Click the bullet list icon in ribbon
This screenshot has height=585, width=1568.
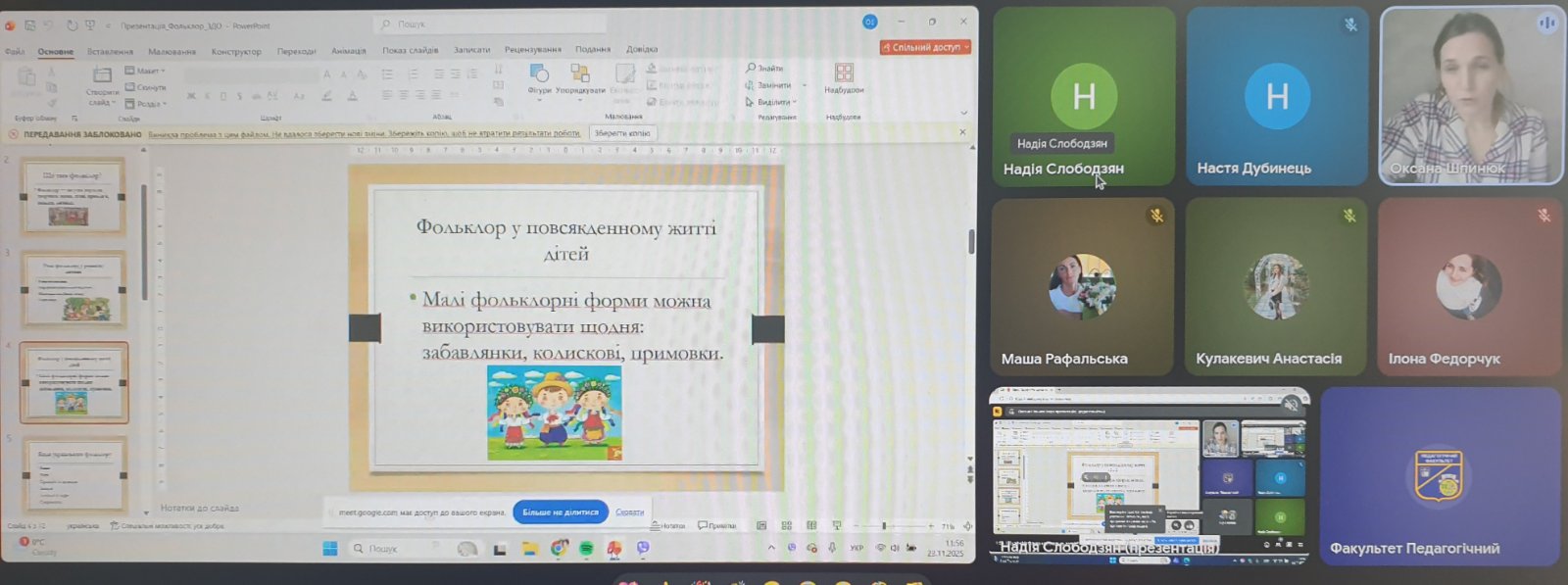388,74
